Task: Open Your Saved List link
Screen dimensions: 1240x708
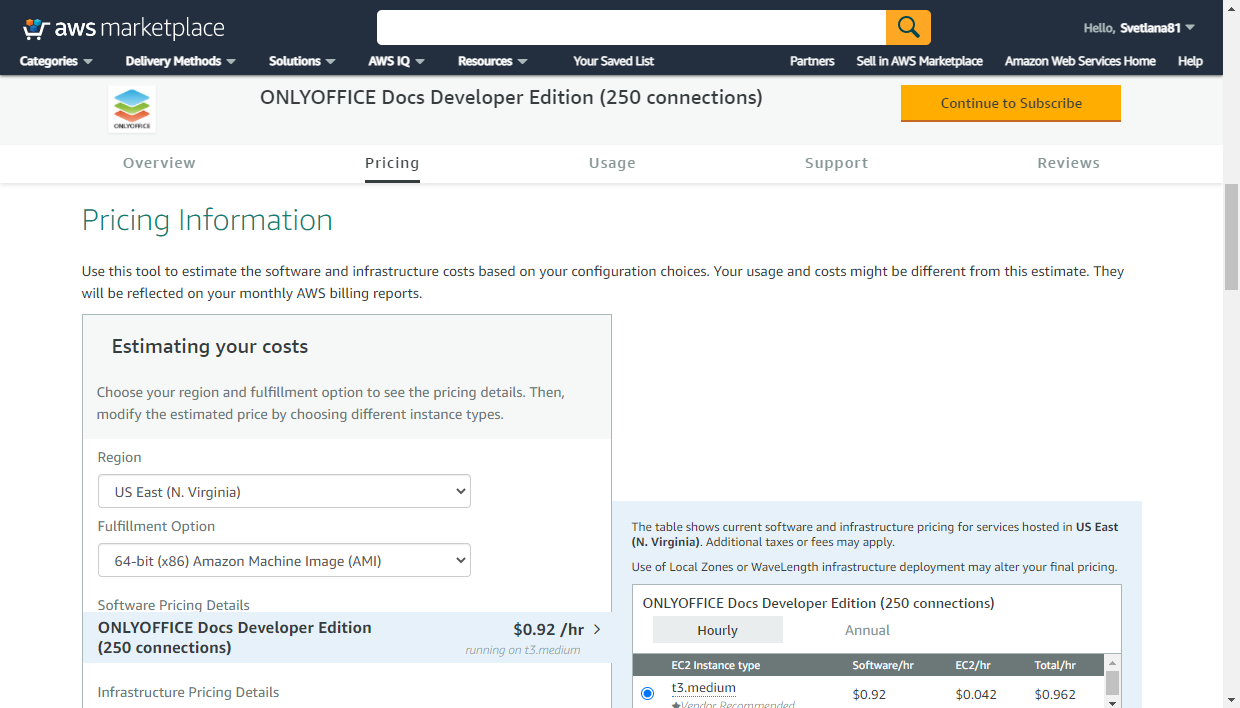Action: [613, 61]
